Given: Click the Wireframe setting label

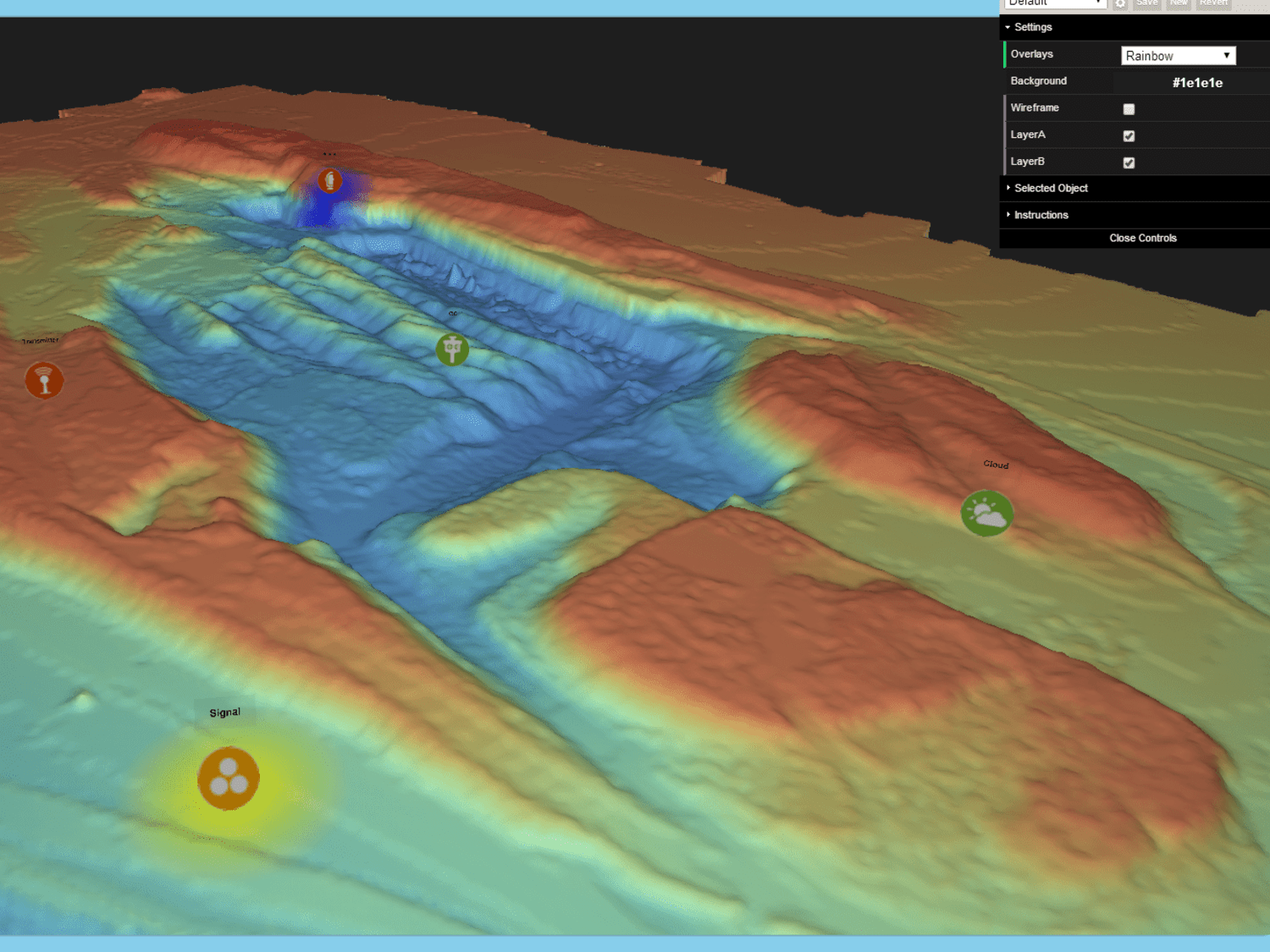Looking at the screenshot, I should pyautogui.click(x=1035, y=107).
